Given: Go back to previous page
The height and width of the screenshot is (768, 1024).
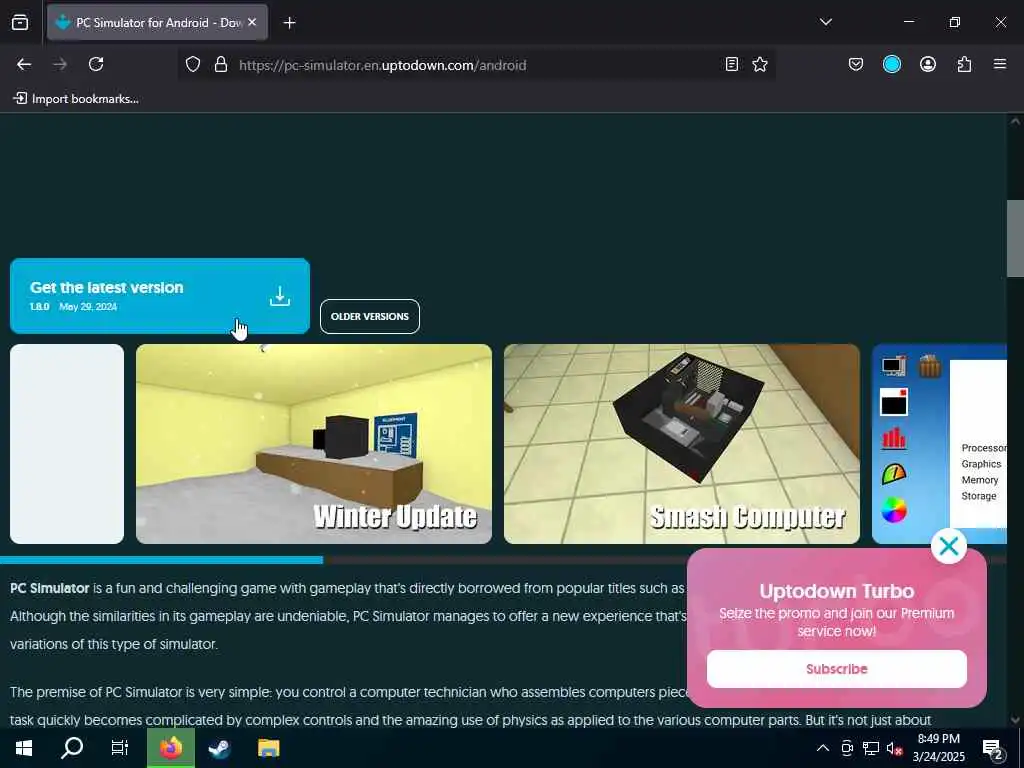Looking at the screenshot, I should coord(24,64).
